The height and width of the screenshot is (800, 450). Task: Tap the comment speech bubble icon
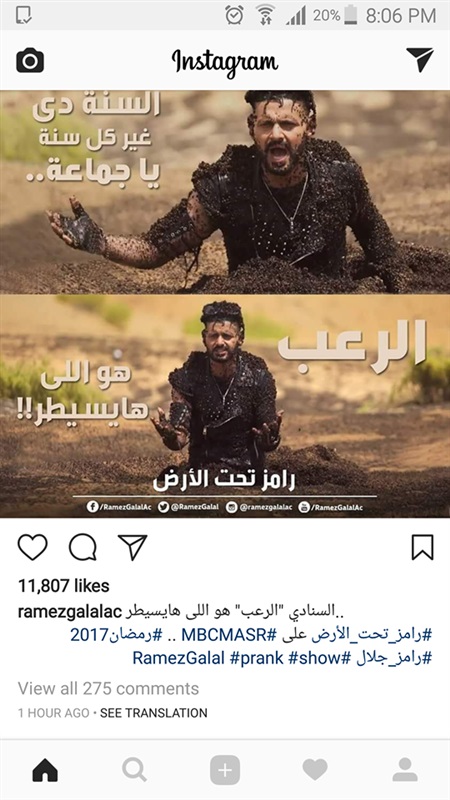[x=83, y=547]
